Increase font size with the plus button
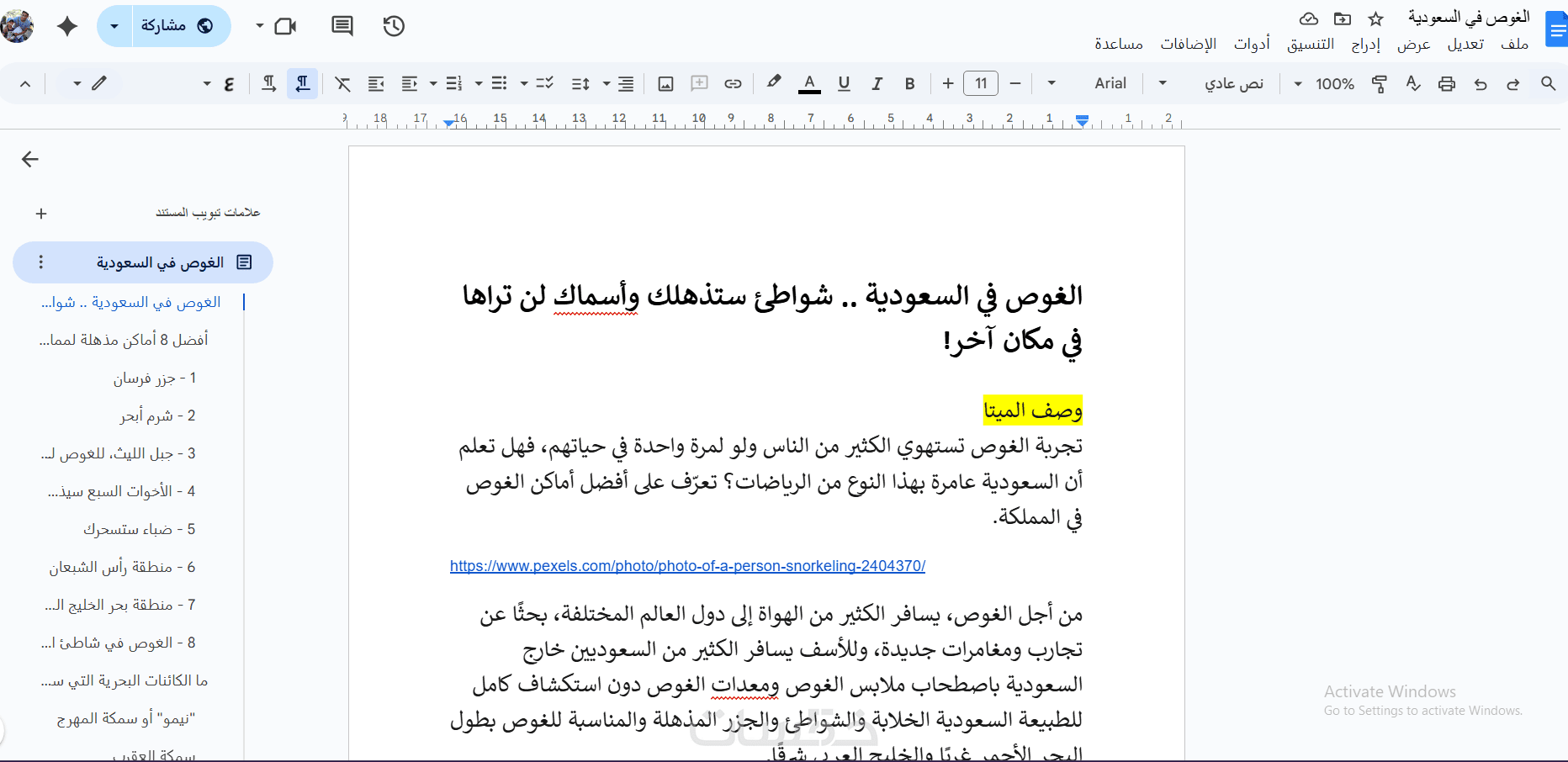Image resolution: width=1568 pixels, height=762 pixels. [x=948, y=83]
